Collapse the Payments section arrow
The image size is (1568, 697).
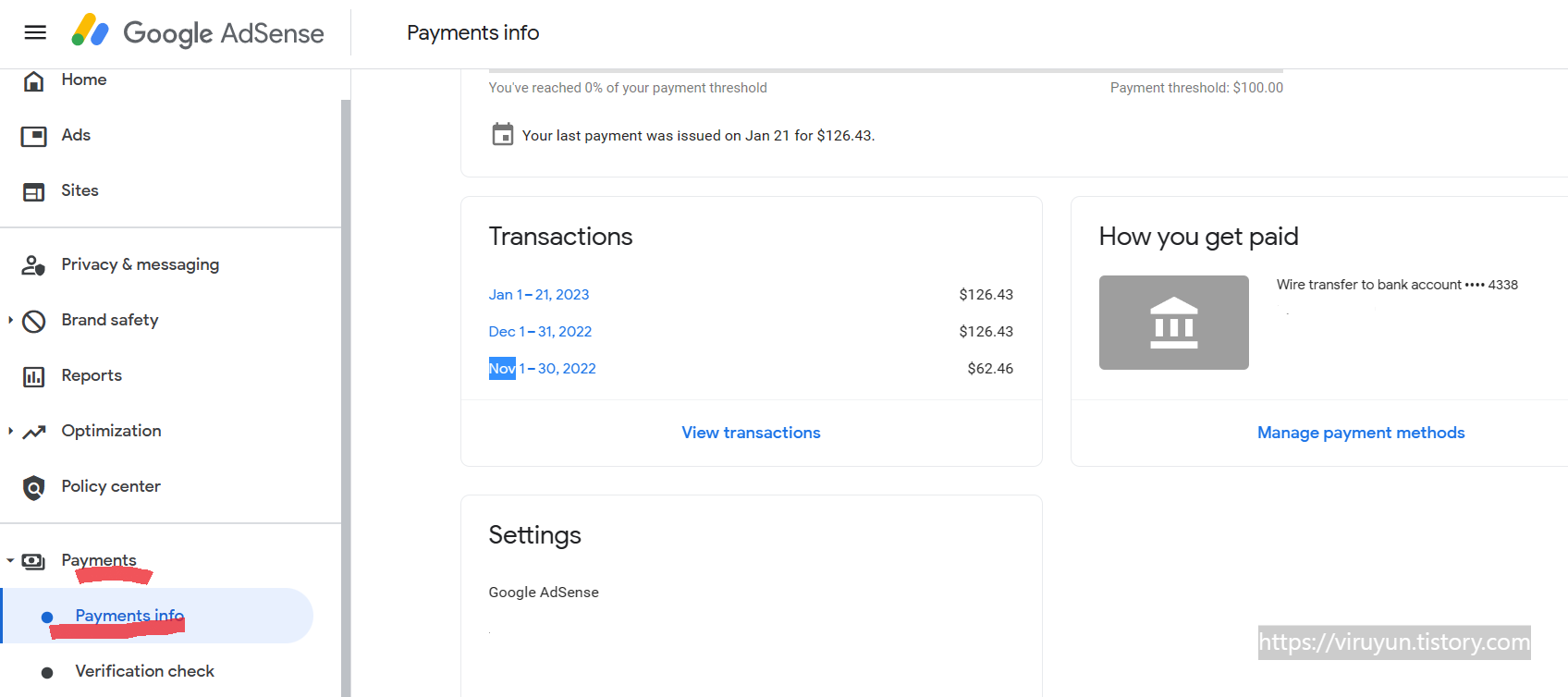pyautogui.click(x=10, y=560)
